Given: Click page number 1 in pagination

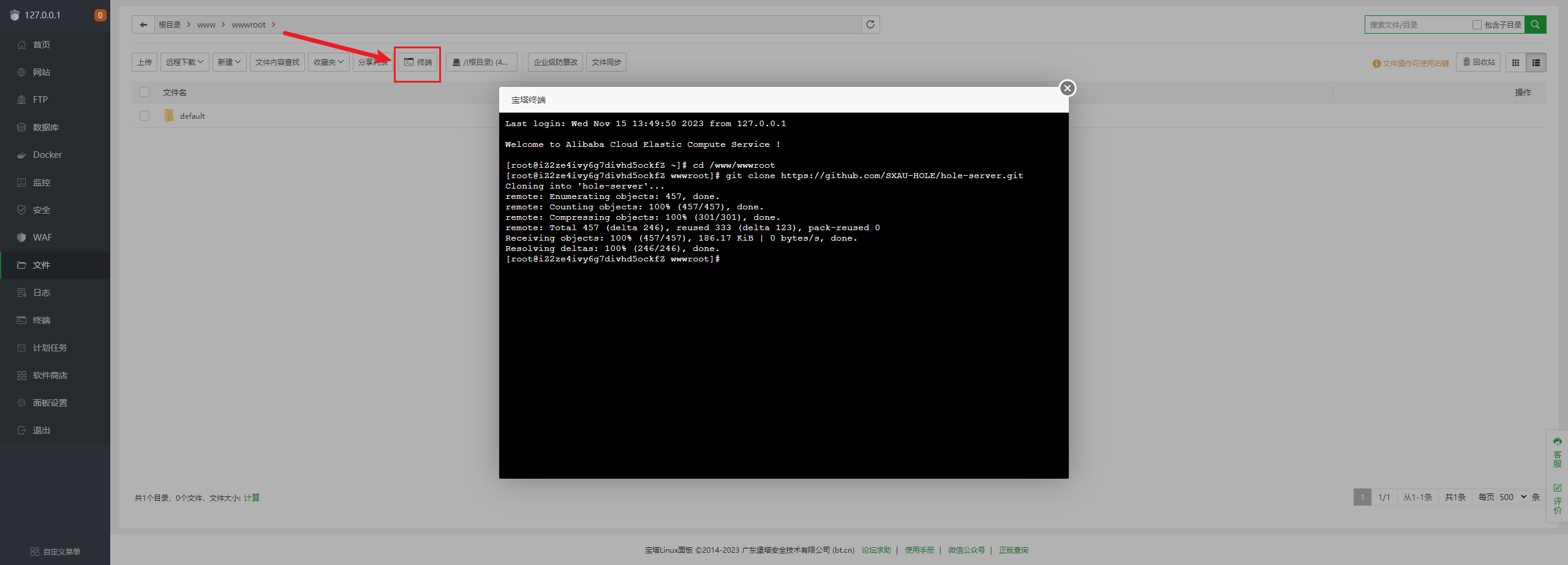Looking at the screenshot, I should coord(1362,497).
